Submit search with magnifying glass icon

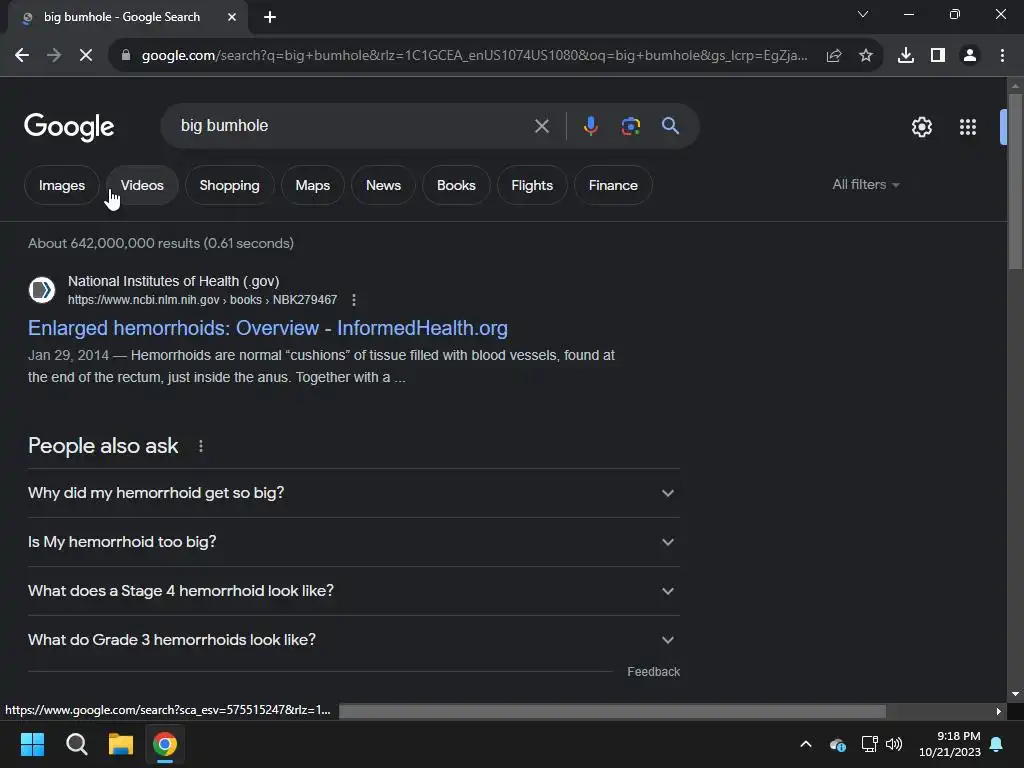coord(670,126)
